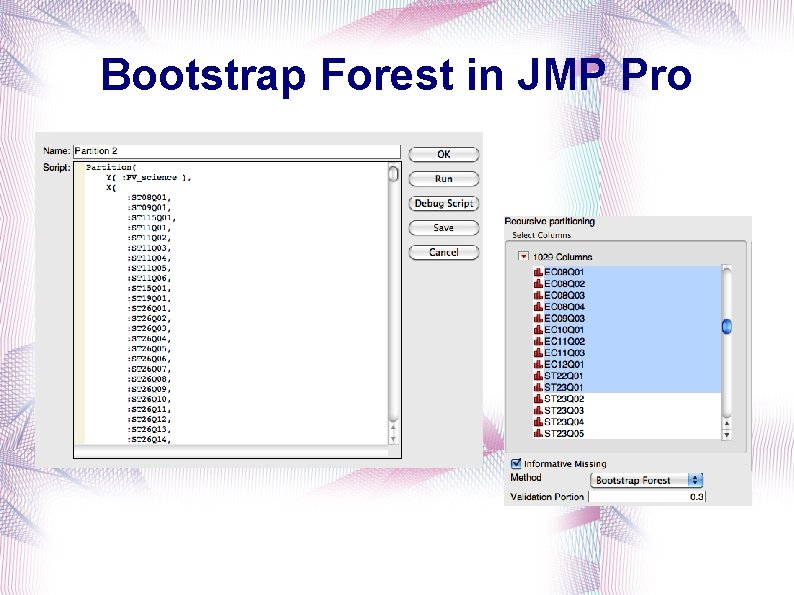Edit the Name field 'Partition 2'

click(x=237, y=151)
